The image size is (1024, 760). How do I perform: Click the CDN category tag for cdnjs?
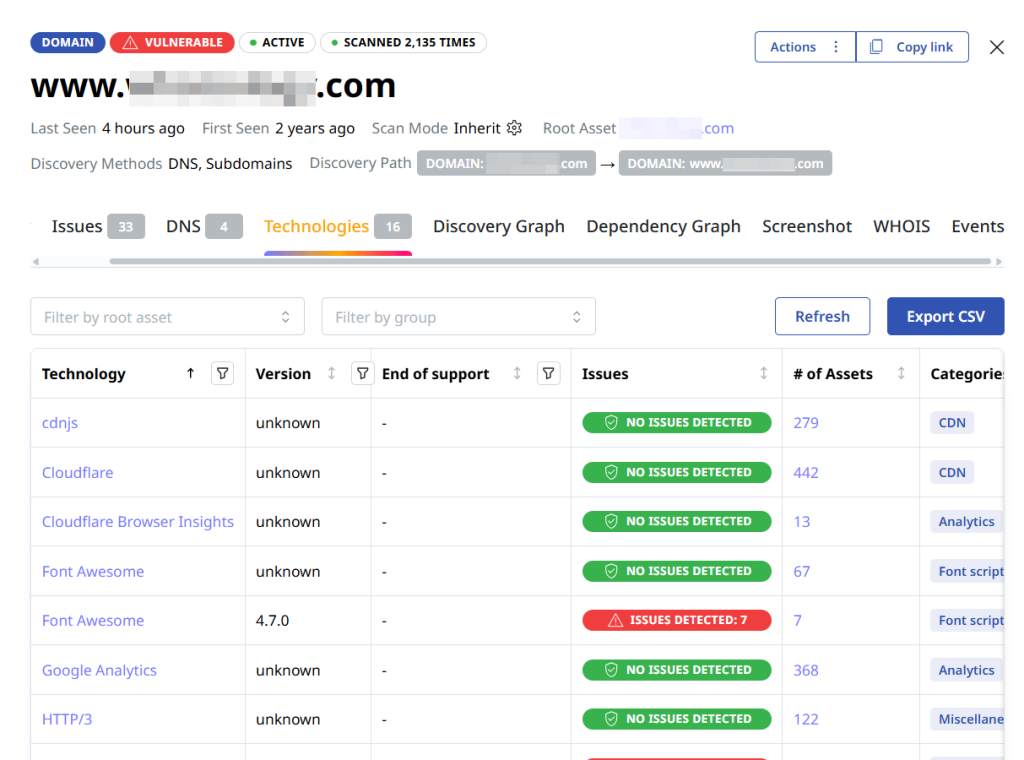click(952, 422)
